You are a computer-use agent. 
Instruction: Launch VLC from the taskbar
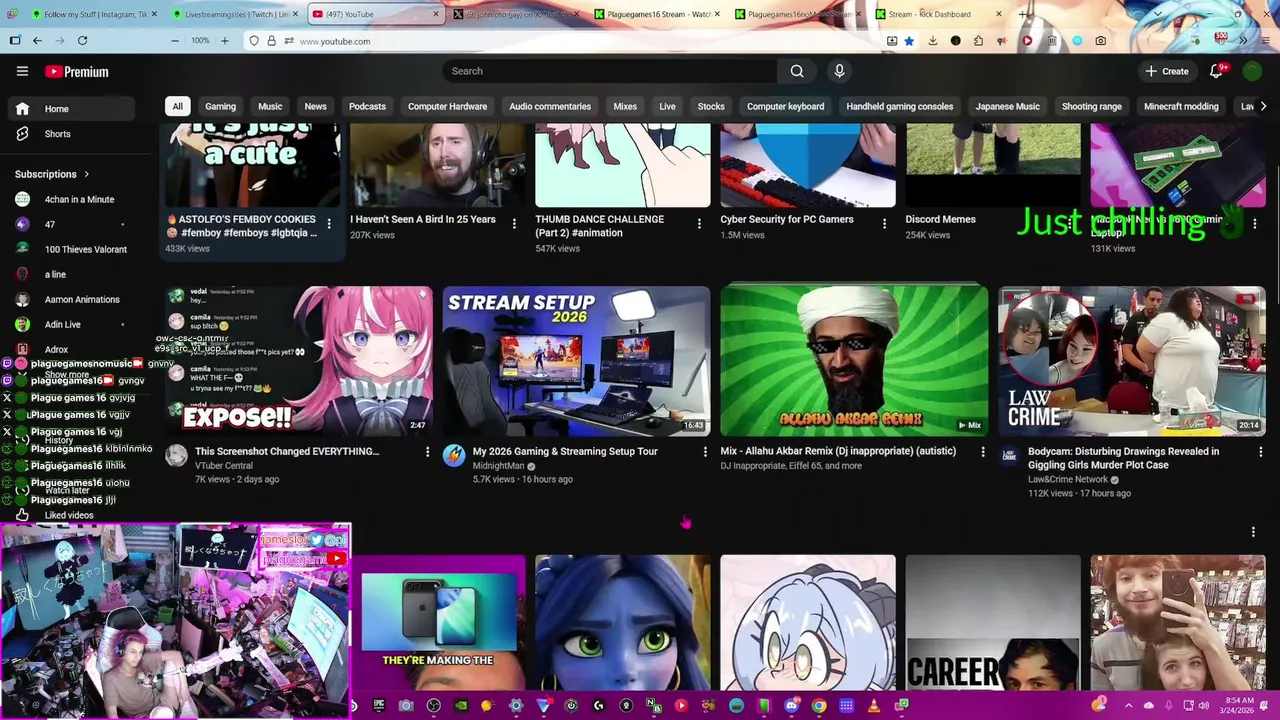873,706
